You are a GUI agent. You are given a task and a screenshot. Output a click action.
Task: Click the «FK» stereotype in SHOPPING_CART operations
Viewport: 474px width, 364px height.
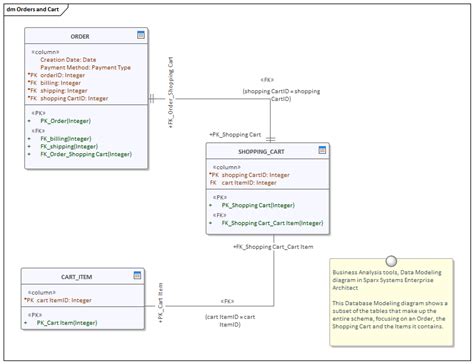click(219, 215)
